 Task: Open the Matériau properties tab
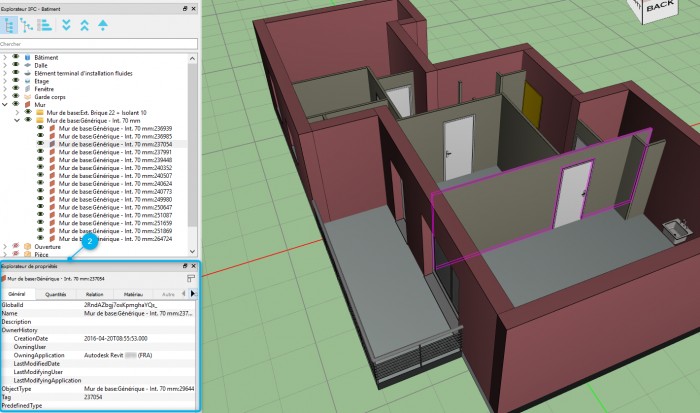point(133,294)
